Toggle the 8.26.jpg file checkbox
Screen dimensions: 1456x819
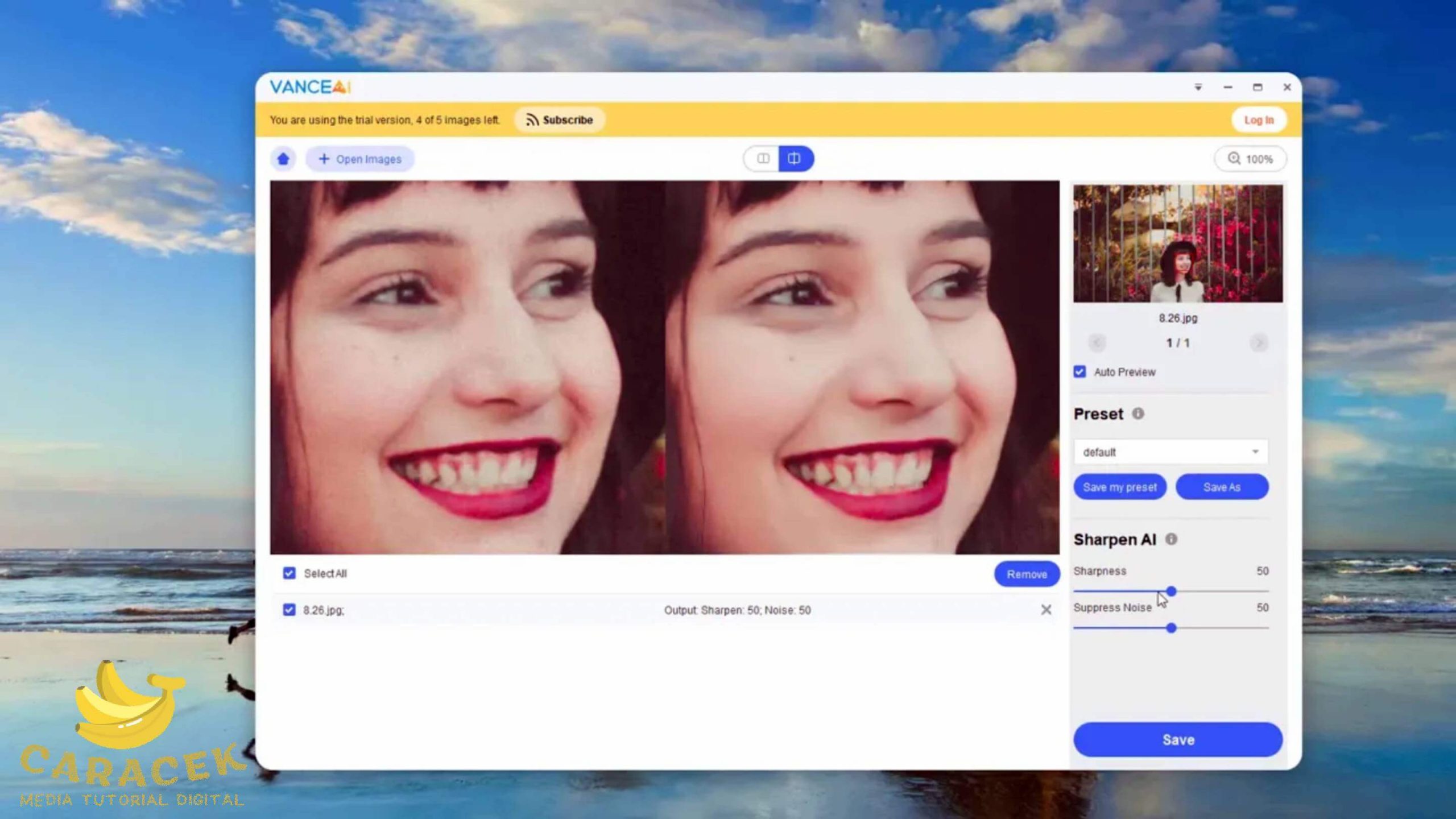coord(289,610)
